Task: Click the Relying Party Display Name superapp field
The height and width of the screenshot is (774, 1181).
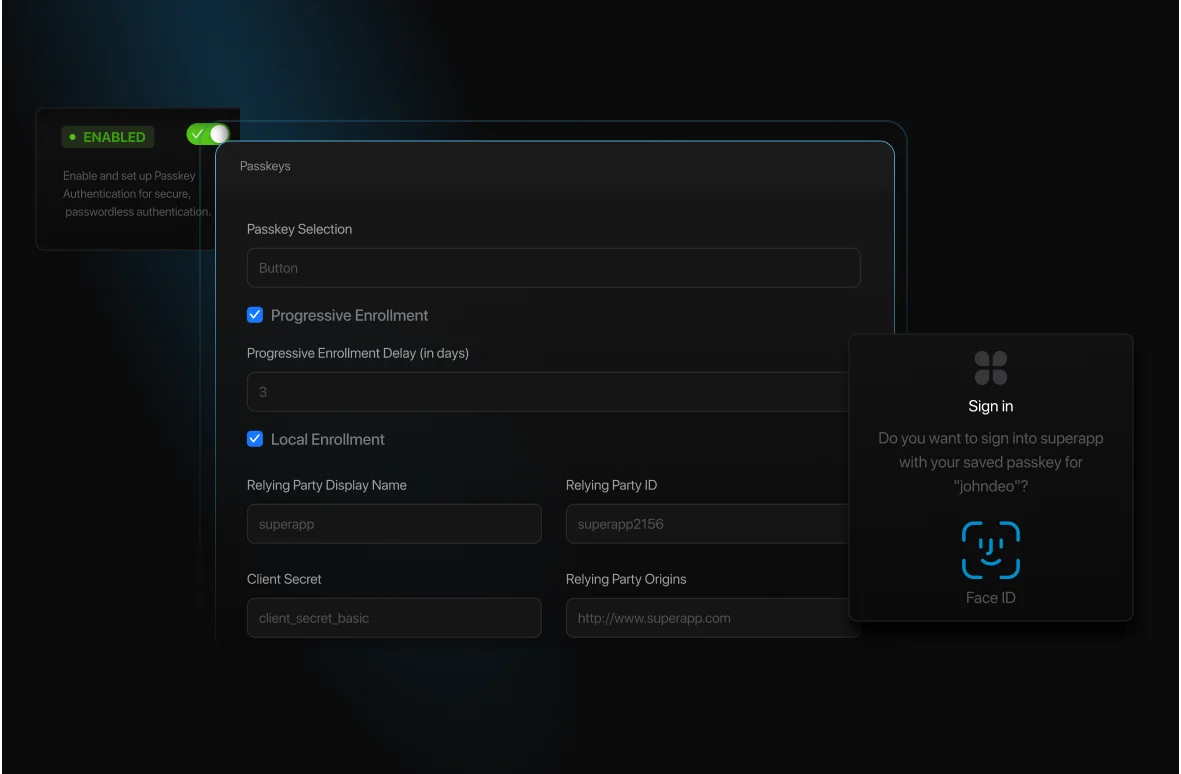Action: pos(393,523)
